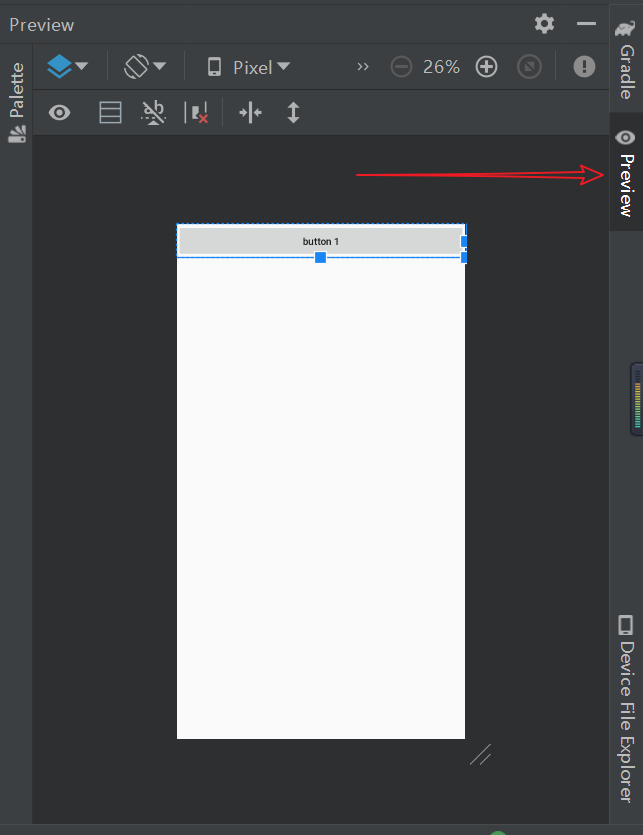Show warnings and errors icon

(584, 67)
